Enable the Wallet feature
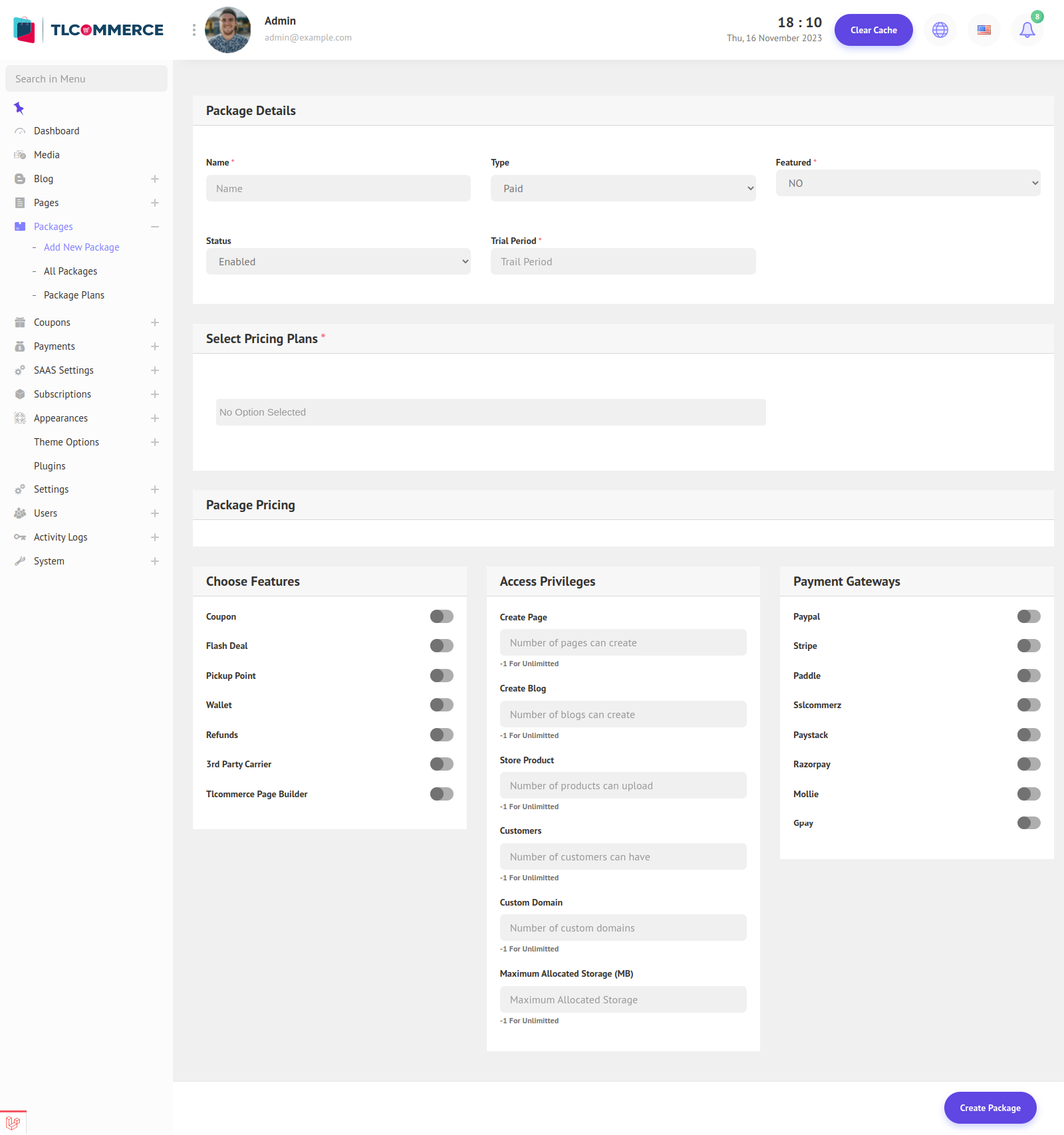This screenshot has height=1135, width=1064. pos(441,705)
